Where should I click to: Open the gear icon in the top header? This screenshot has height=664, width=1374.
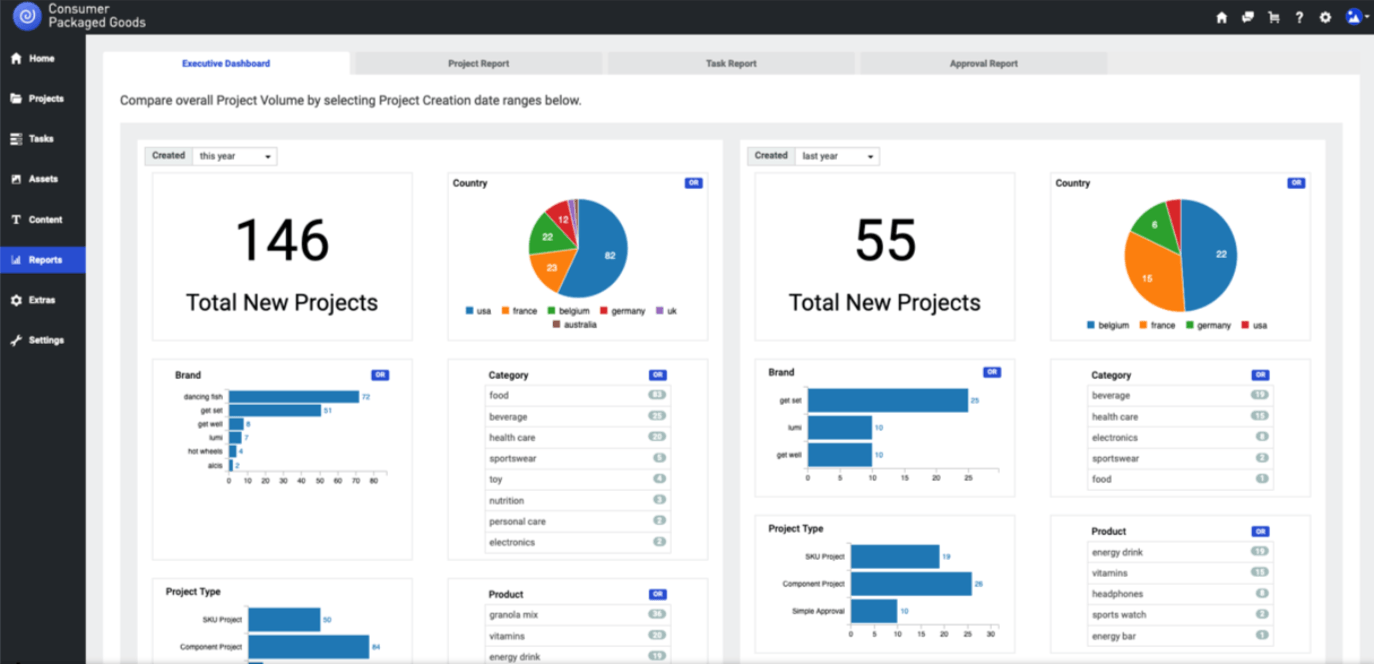[1325, 17]
